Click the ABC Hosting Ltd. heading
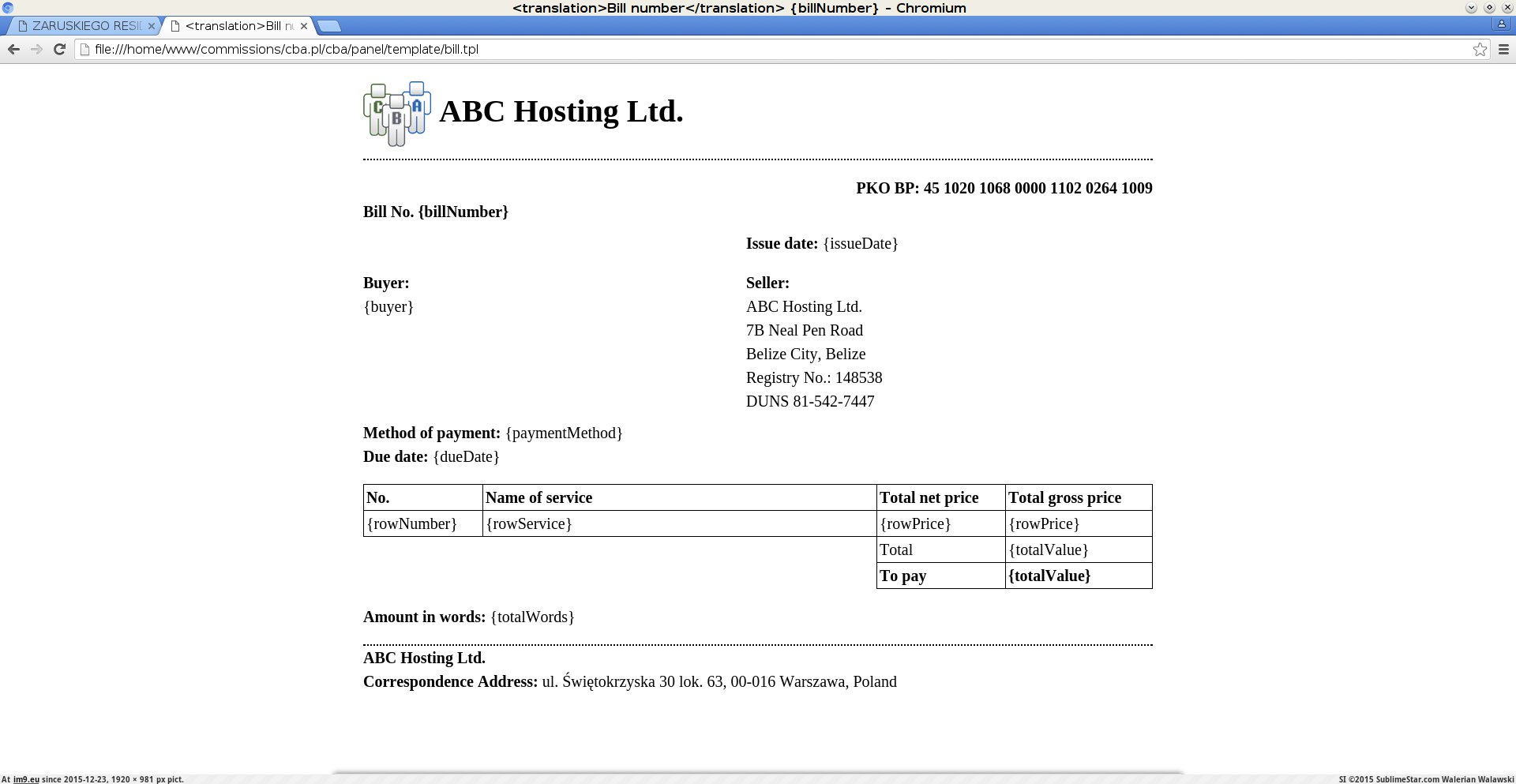The height and width of the screenshot is (784, 1516). pos(561,111)
